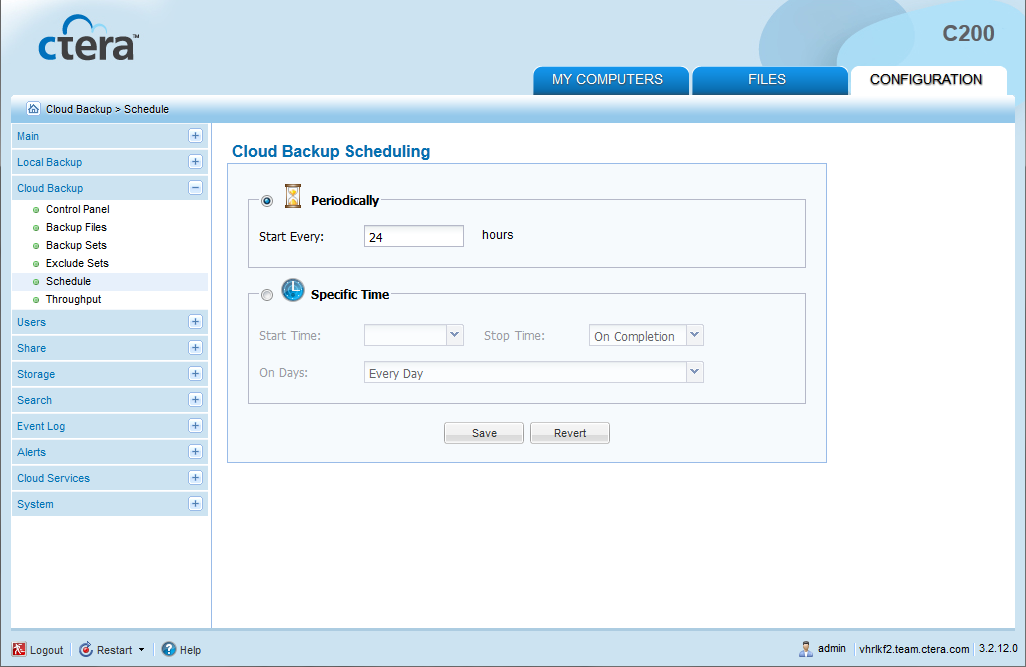Image resolution: width=1026 pixels, height=667 pixels.
Task: Click the Cloud Backup sidebar heading
Action: coord(50,189)
